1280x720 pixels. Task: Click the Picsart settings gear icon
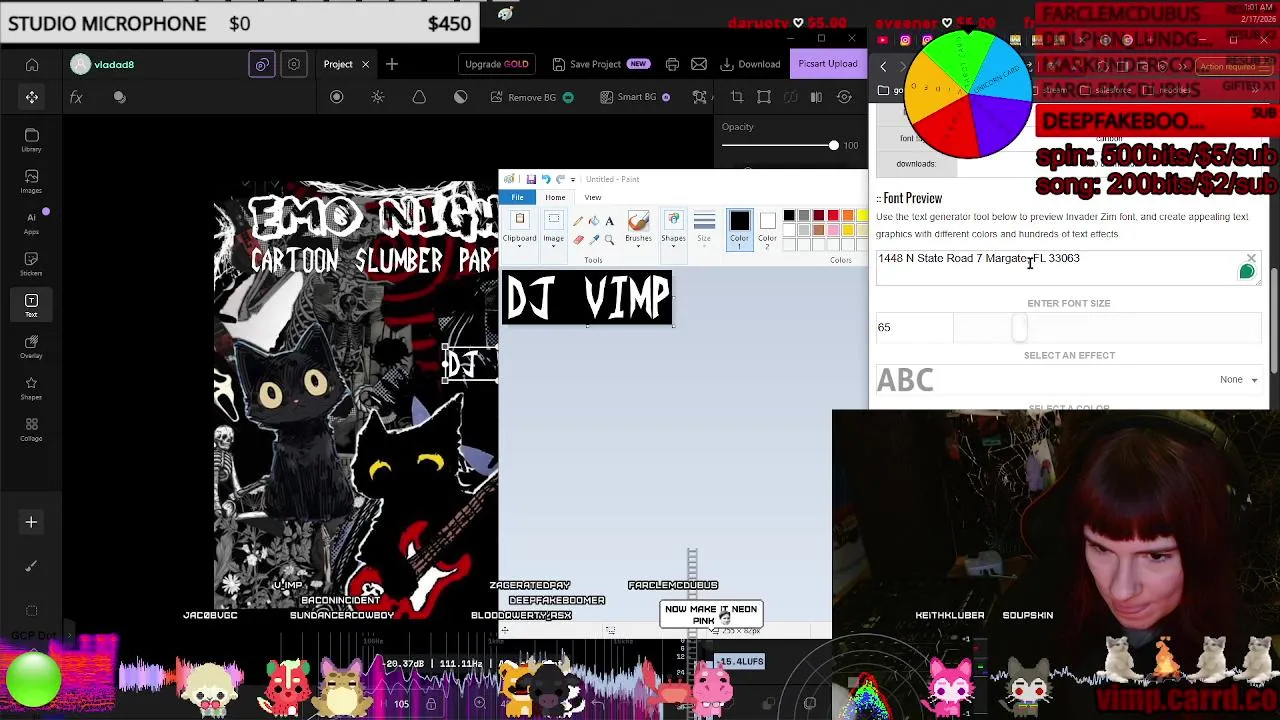click(294, 64)
